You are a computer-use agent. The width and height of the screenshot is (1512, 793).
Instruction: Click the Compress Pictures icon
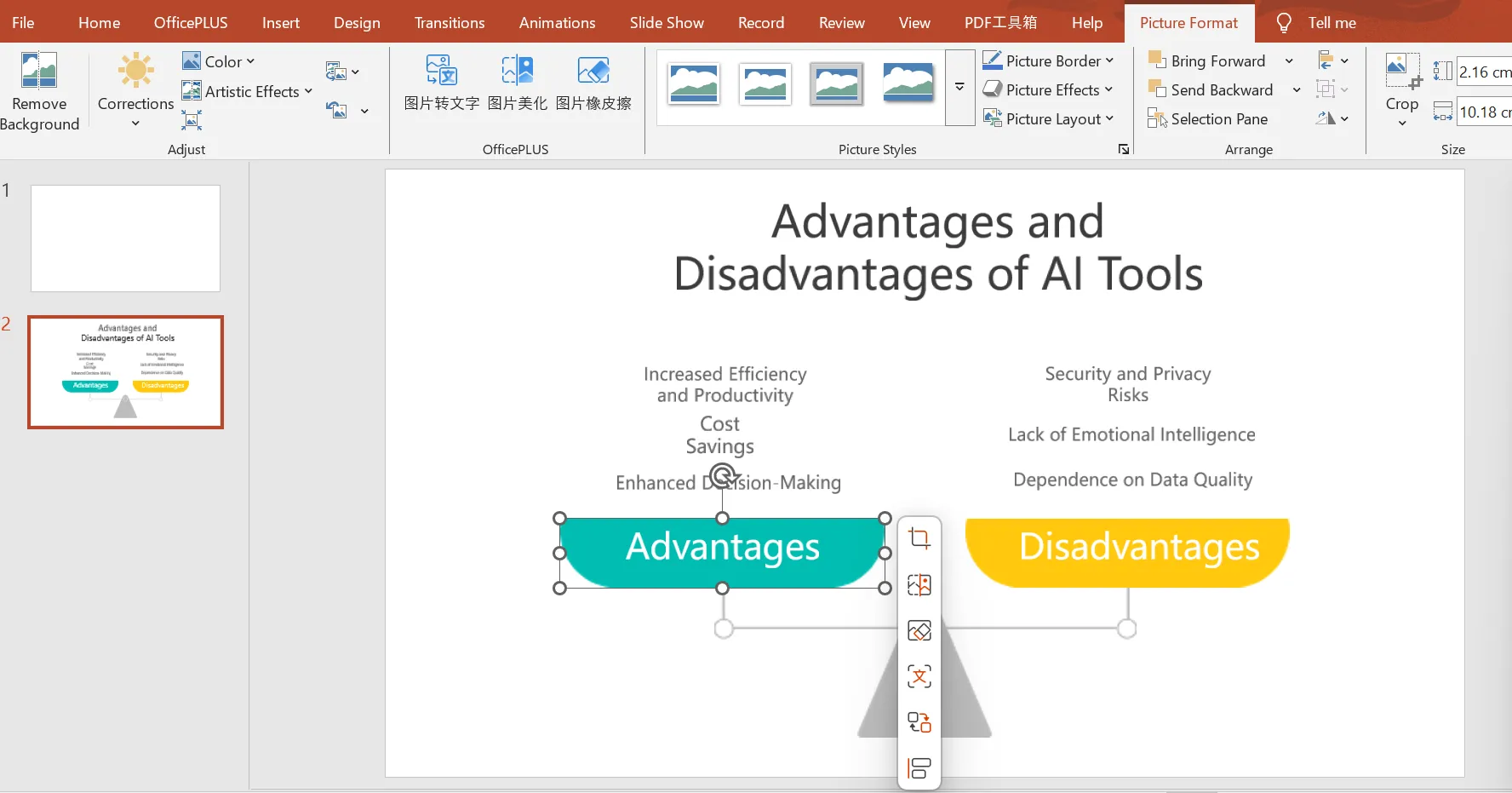pyautogui.click(x=192, y=120)
